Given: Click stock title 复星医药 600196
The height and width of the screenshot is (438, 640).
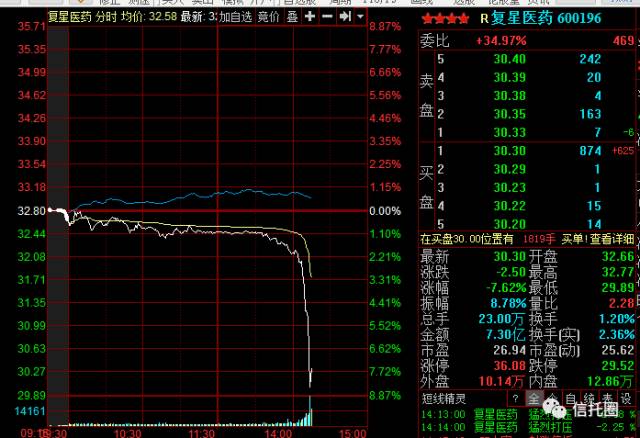Looking at the screenshot, I should 546,18.
